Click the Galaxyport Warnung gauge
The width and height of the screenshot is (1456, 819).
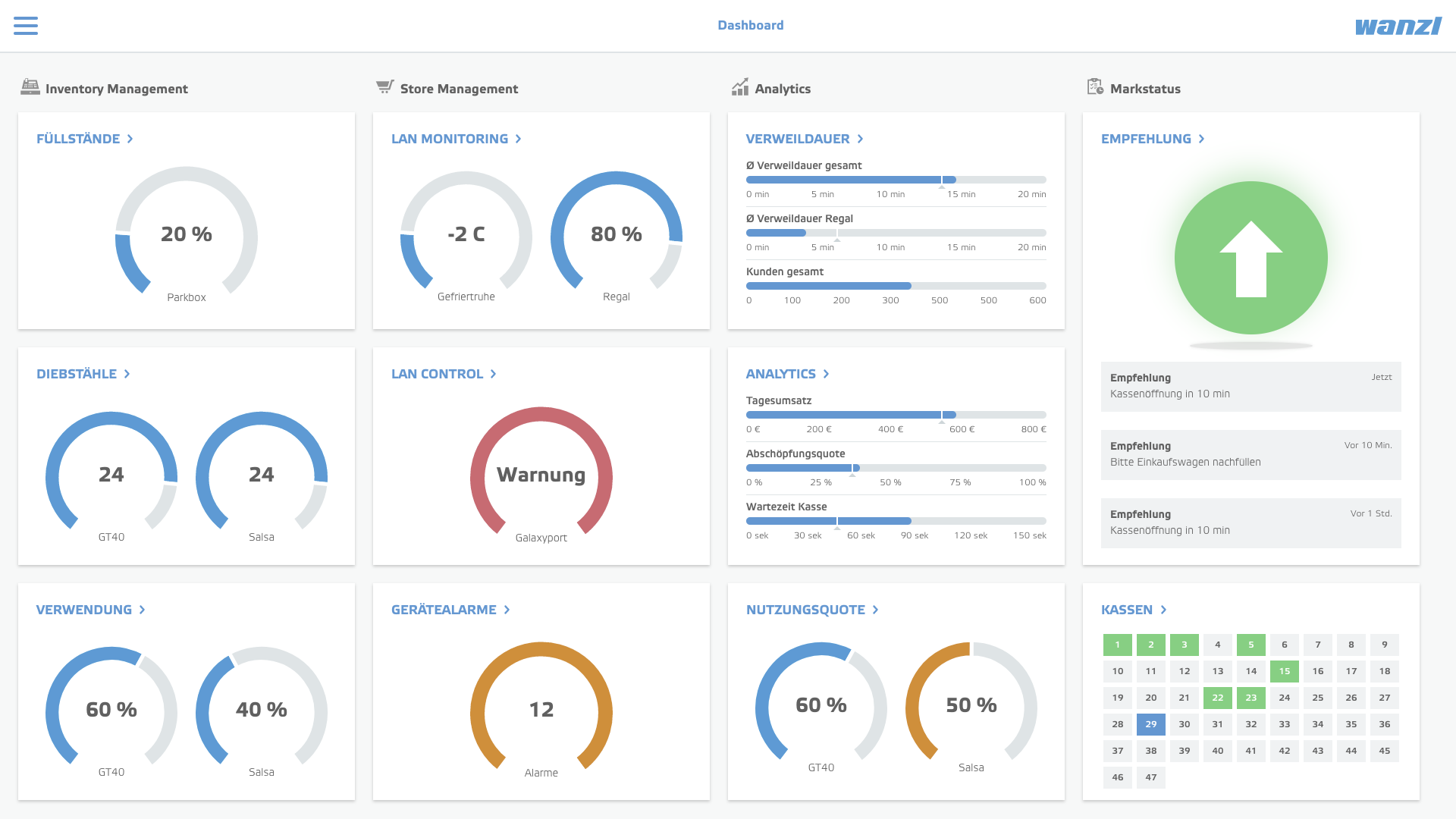coord(541,475)
